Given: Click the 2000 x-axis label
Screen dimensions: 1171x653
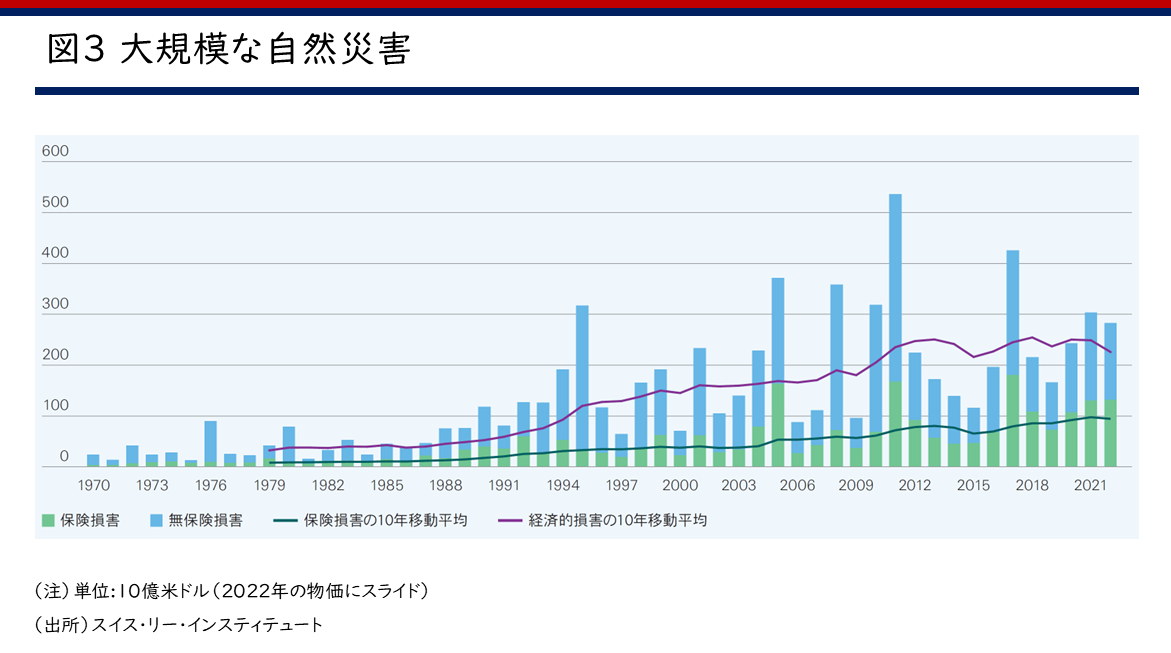Looking at the screenshot, I should [x=680, y=485].
